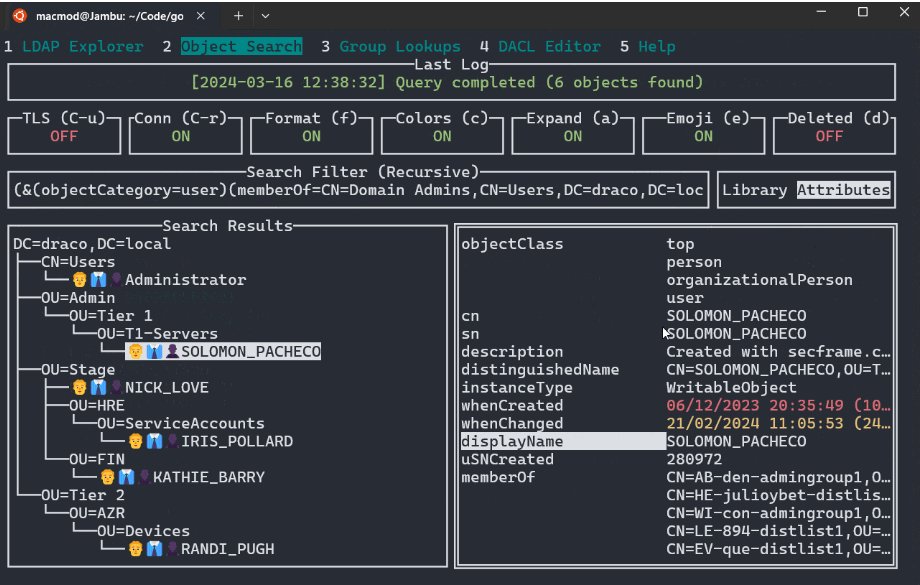Click the necktie emoji beside KATHIE_BARRY
Screen dimensions: 920x585
[126, 477]
